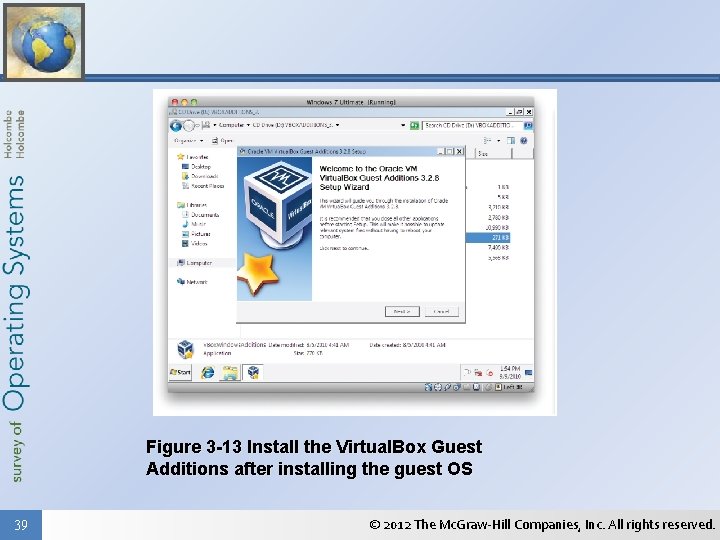Click the search magnifier icon in Explorer
This screenshot has height=540, width=720.
(528, 125)
